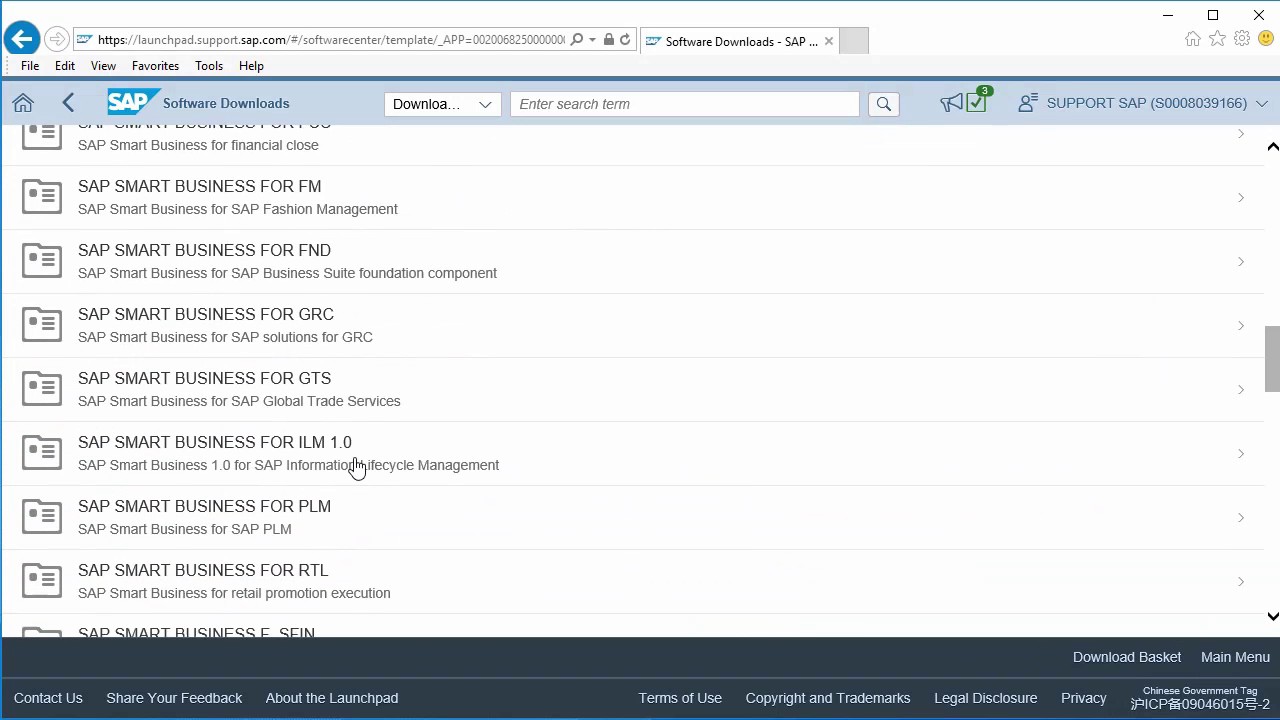The image size is (1280, 720).
Task: Open the Favorites menu
Action: (x=155, y=66)
